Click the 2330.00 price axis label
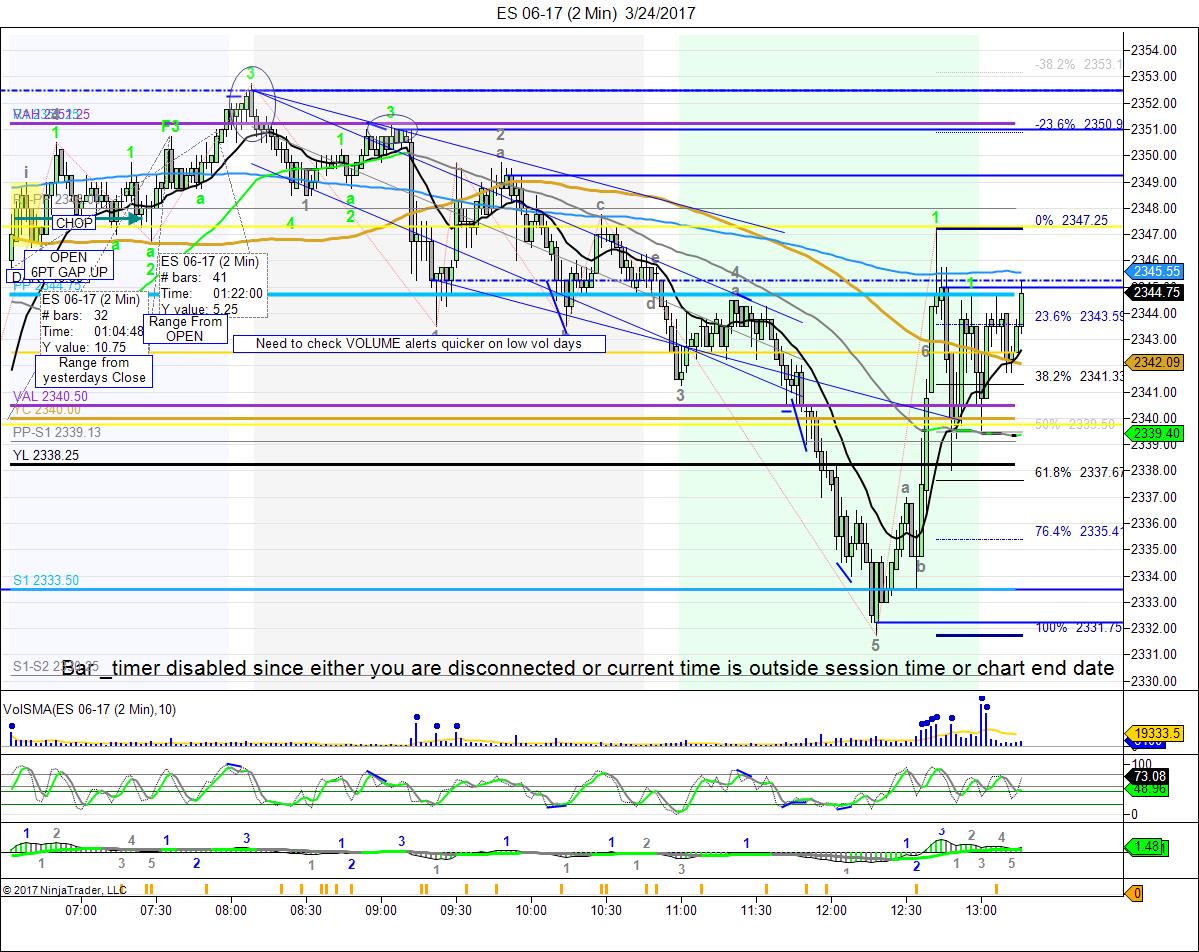The width and height of the screenshot is (1199, 952). pos(1154,681)
